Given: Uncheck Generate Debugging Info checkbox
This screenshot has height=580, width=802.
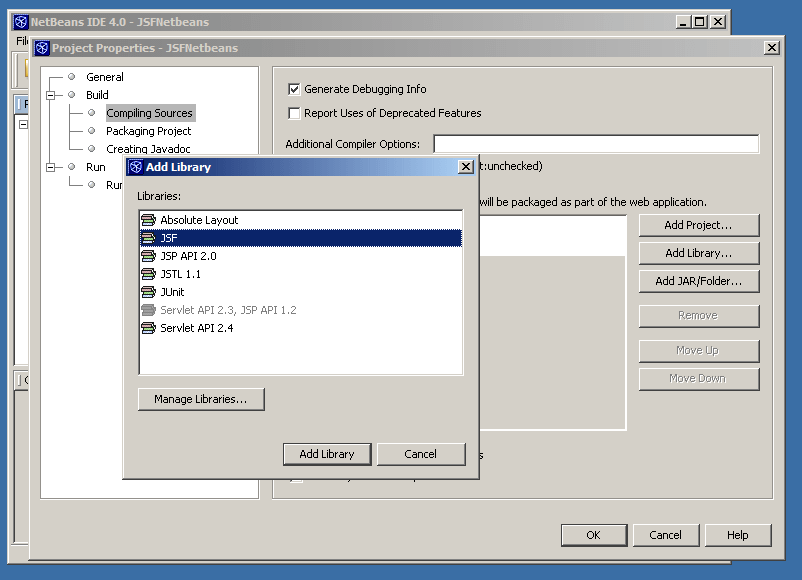Looking at the screenshot, I should tap(294, 89).
